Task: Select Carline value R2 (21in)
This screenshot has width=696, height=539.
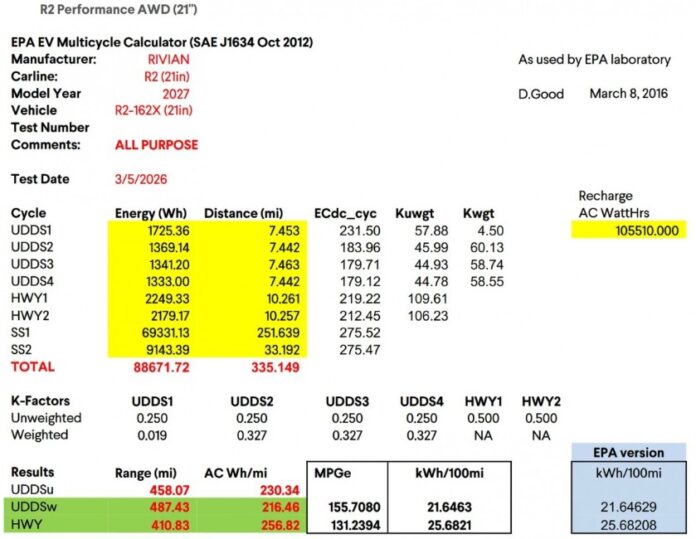Action: (167, 77)
